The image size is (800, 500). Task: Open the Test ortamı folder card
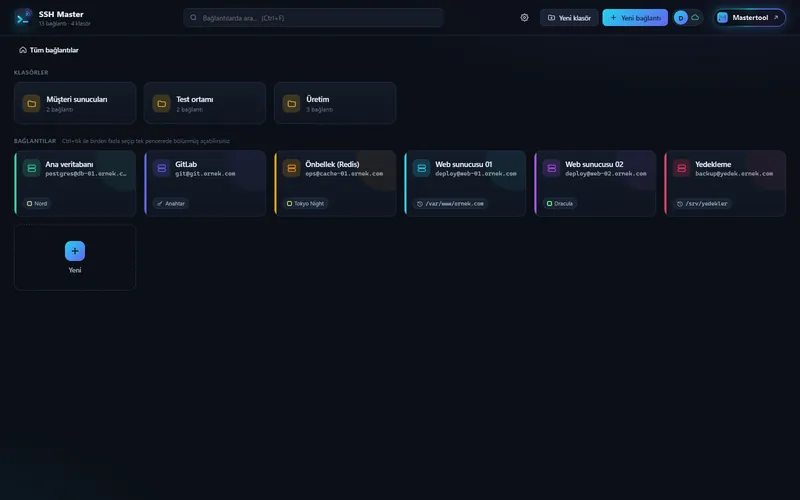pyautogui.click(x=205, y=103)
